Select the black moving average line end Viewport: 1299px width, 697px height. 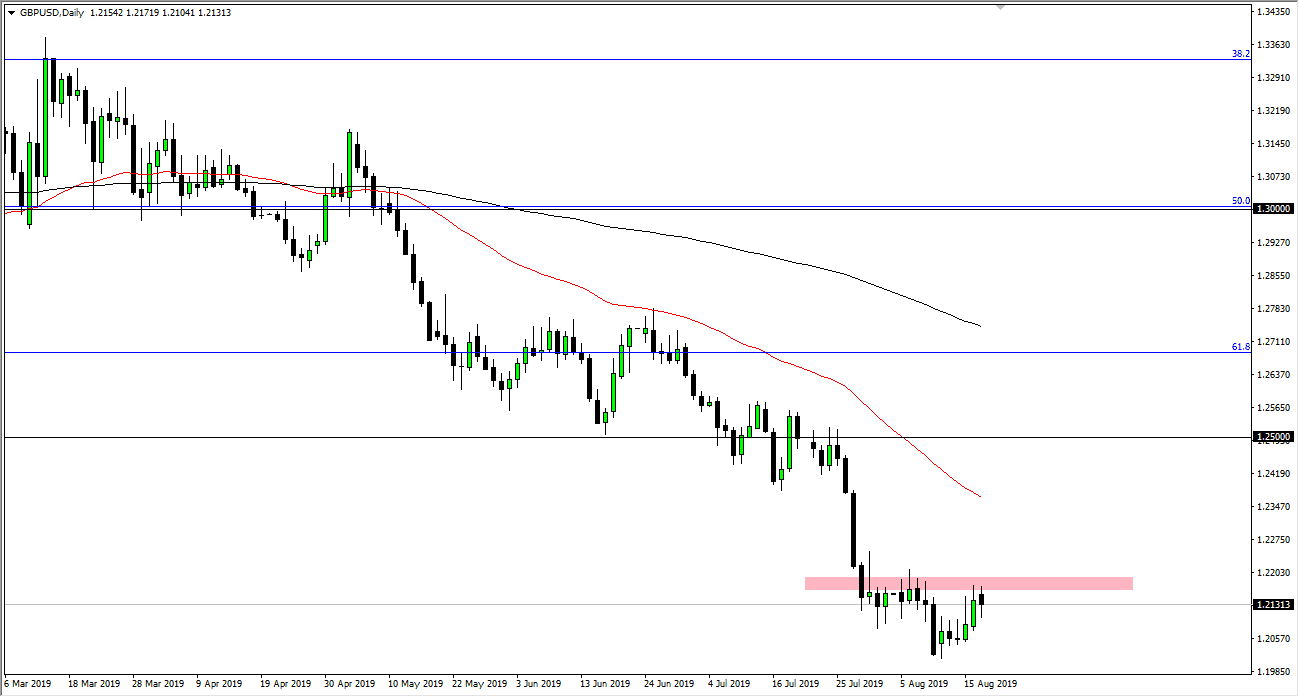[979, 326]
